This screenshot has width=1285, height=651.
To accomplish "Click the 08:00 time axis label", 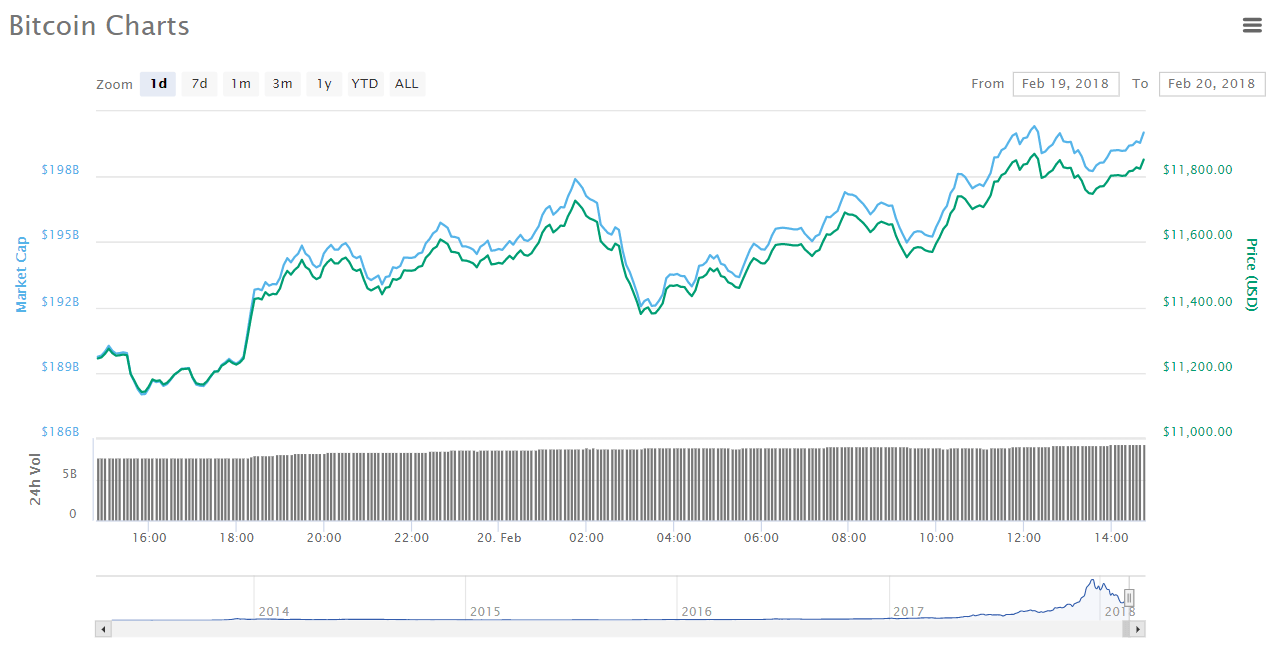I will [x=848, y=538].
